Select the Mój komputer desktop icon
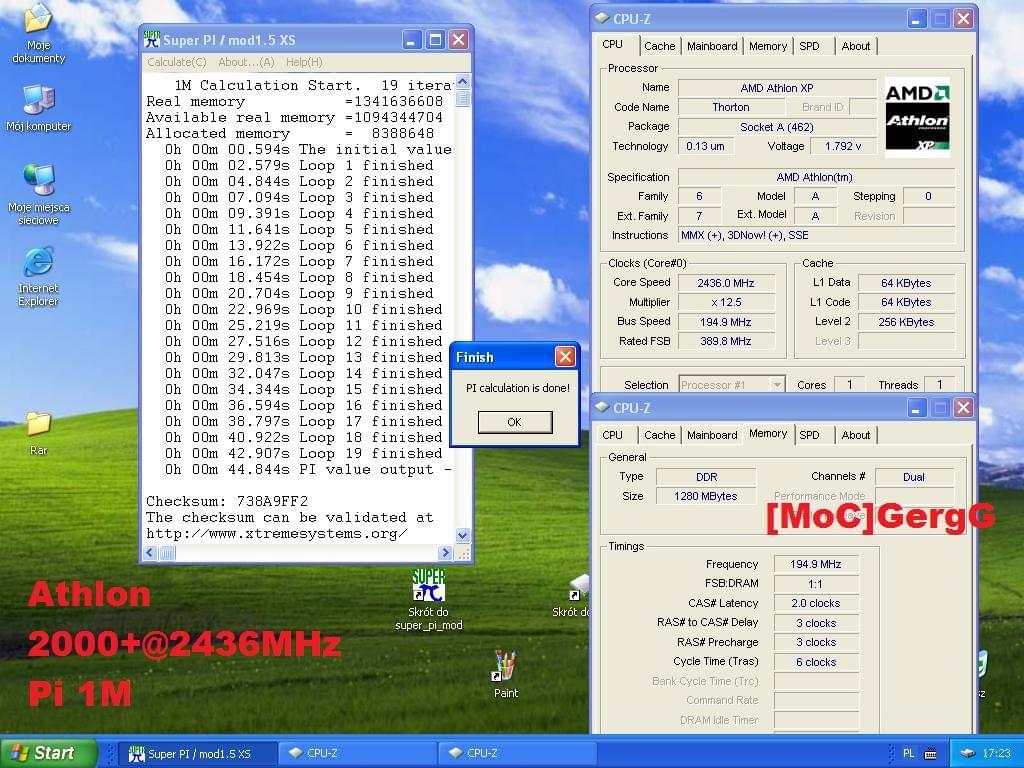 [x=38, y=99]
